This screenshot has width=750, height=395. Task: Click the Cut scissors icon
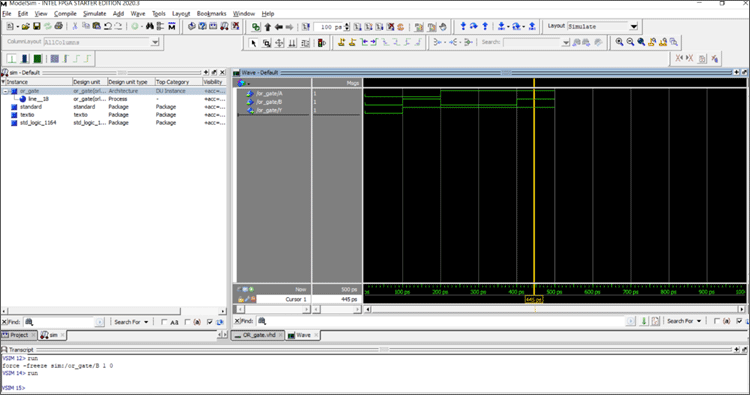click(x=75, y=26)
